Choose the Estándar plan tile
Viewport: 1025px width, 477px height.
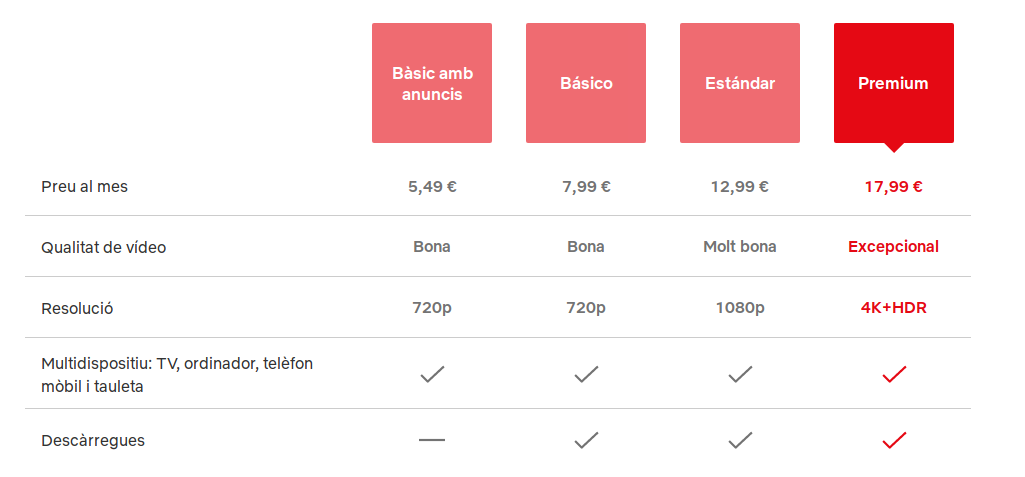click(x=739, y=83)
